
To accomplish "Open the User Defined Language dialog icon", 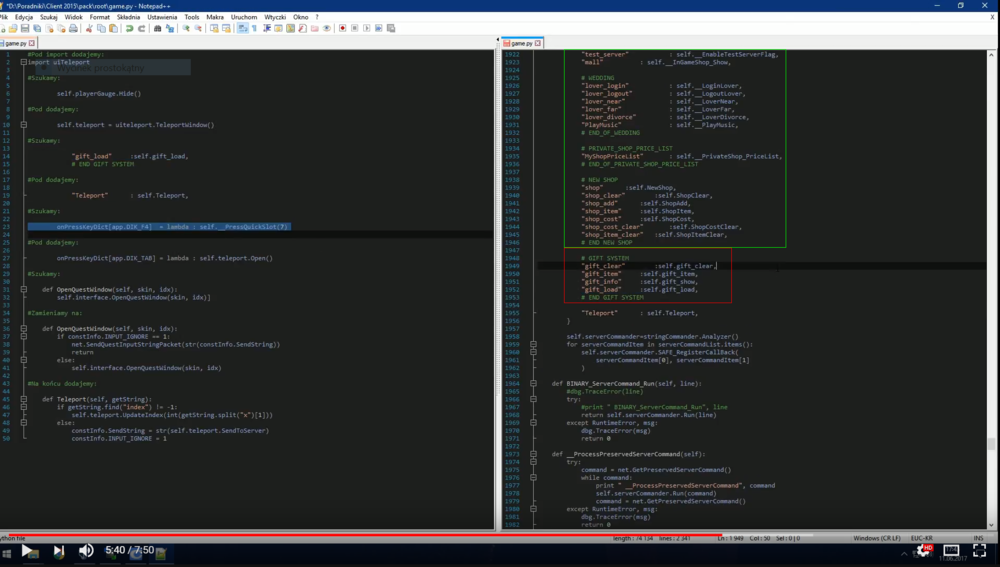I will (x=279, y=28).
